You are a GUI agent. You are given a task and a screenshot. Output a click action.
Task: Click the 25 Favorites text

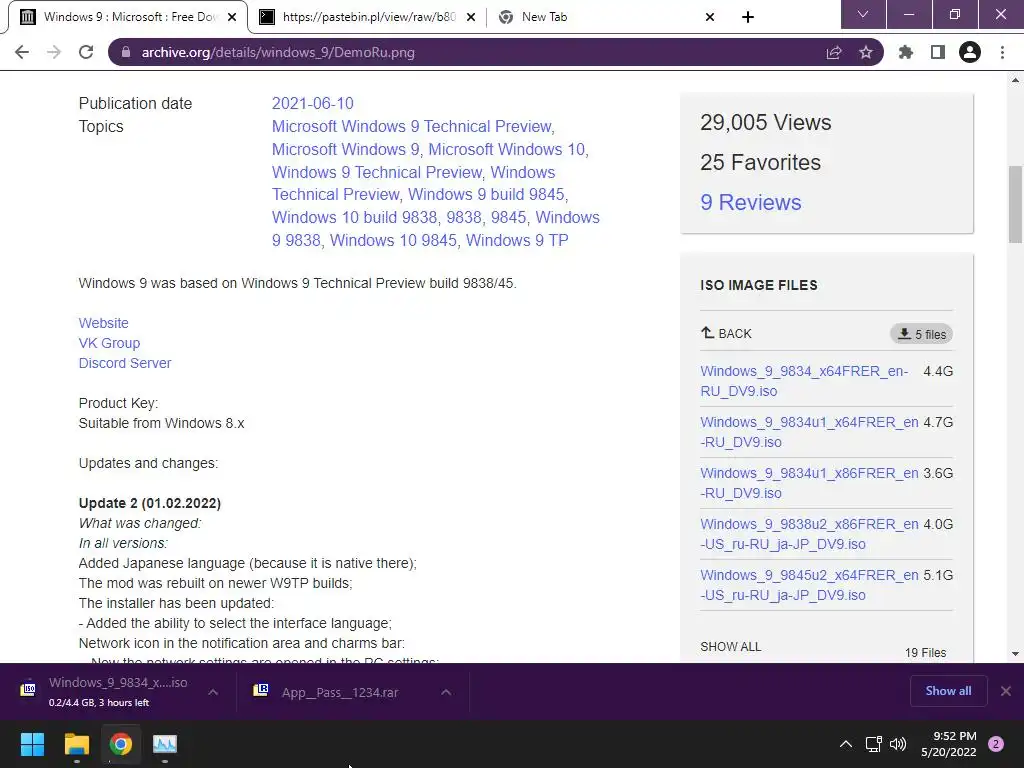[760, 162]
